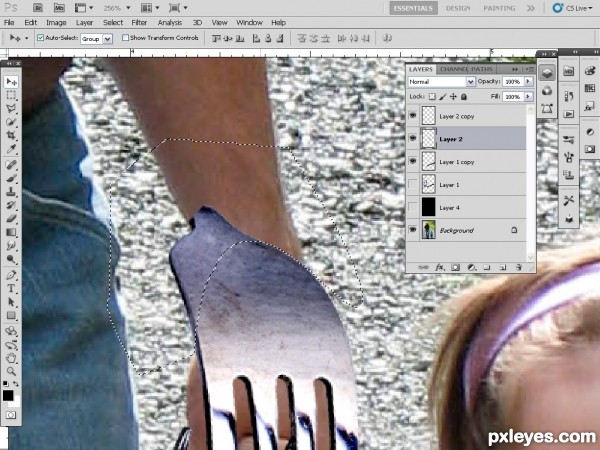Select the Move tool in the toolbox
The height and width of the screenshot is (450, 600).
point(11,82)
